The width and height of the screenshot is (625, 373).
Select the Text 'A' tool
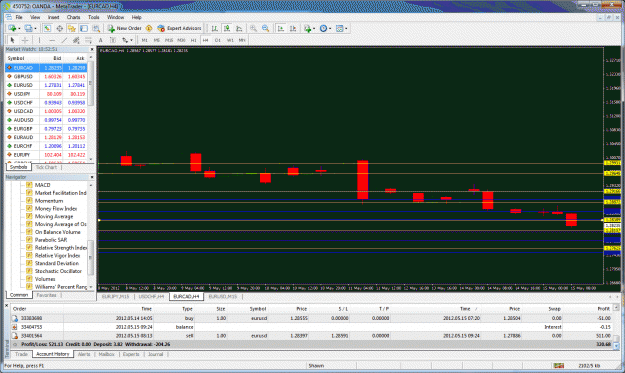pyautogui.click(x=100, y=40)
